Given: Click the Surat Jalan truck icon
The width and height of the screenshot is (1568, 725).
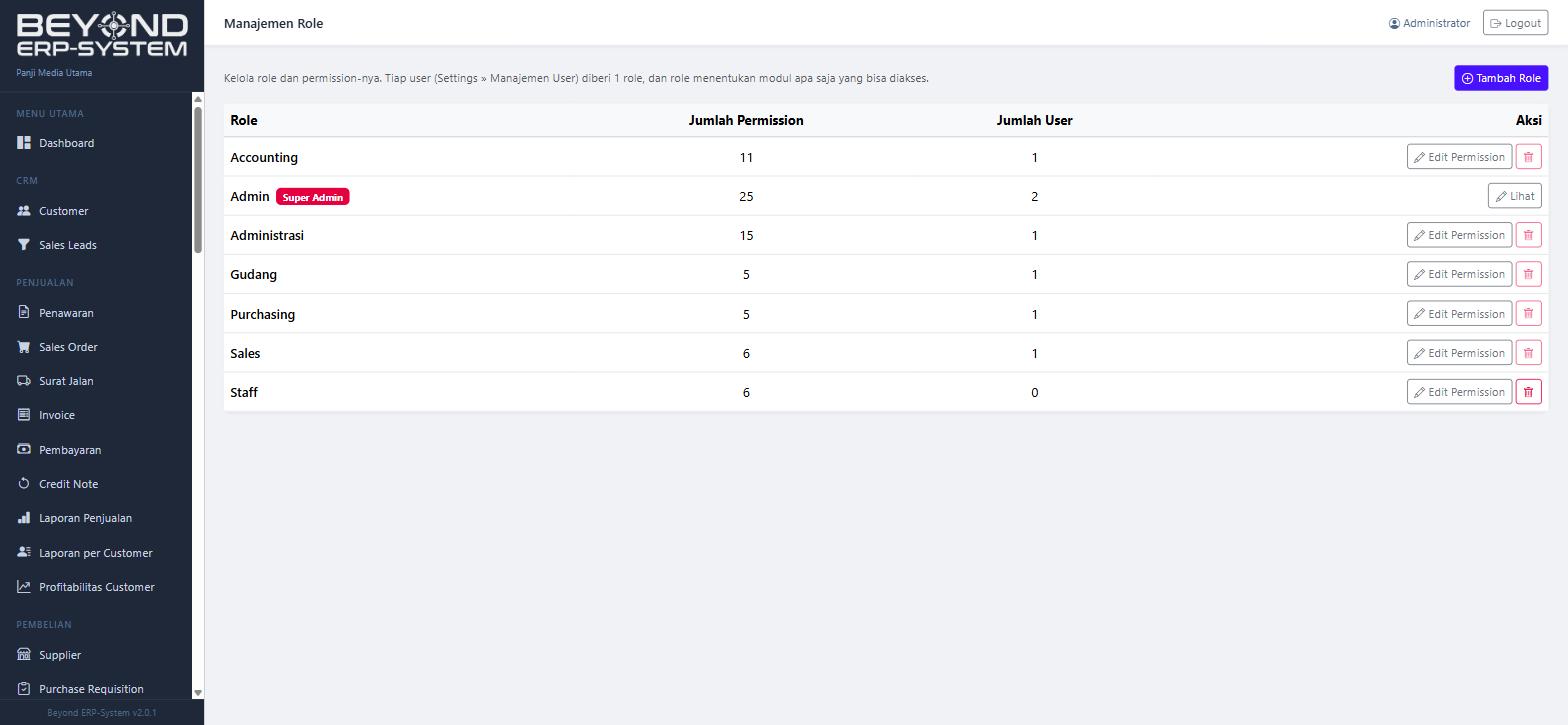Looking at the screenshot, I should (24, 381).
